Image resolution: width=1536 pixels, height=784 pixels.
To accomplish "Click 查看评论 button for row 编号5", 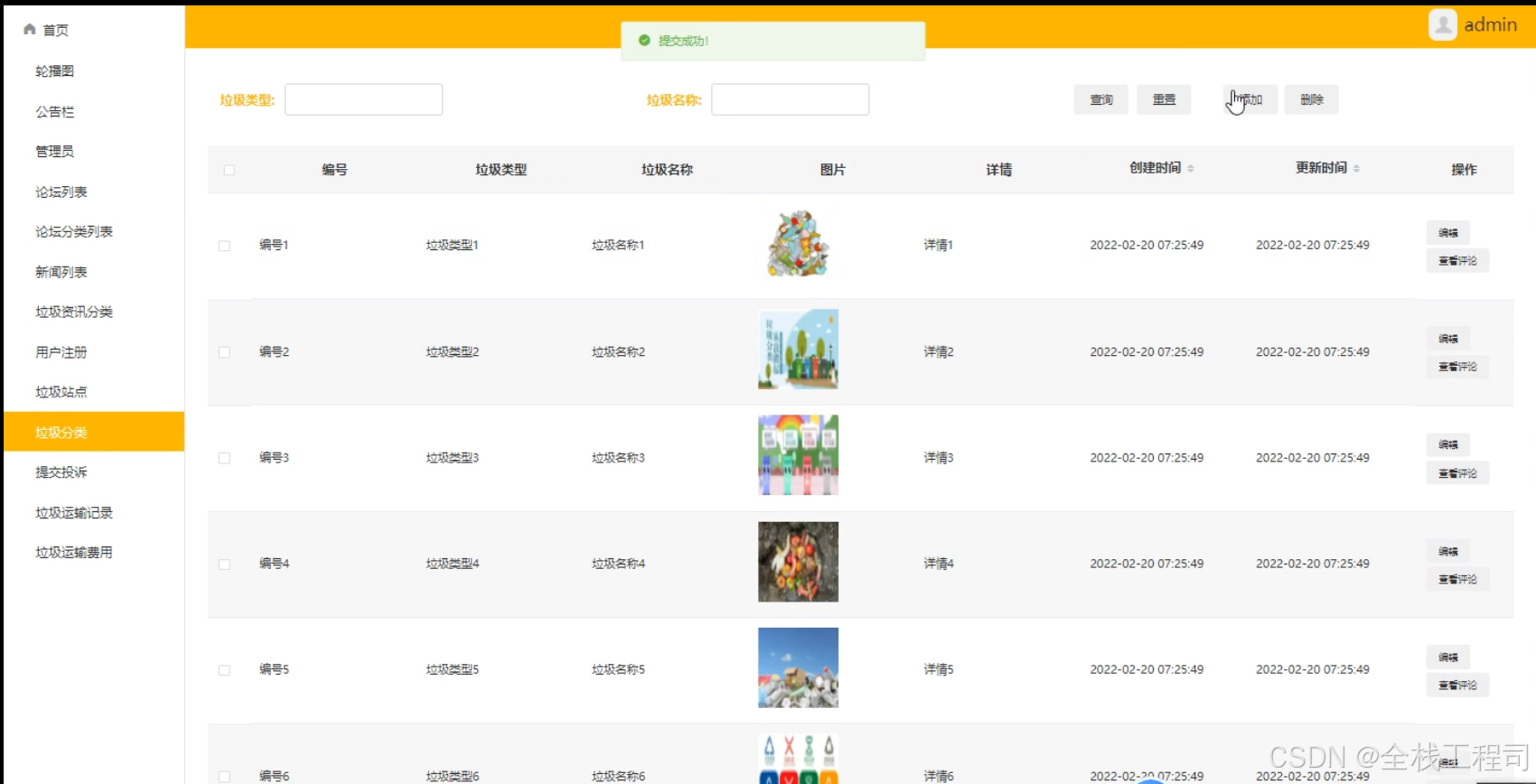I will pos(1457,686).
